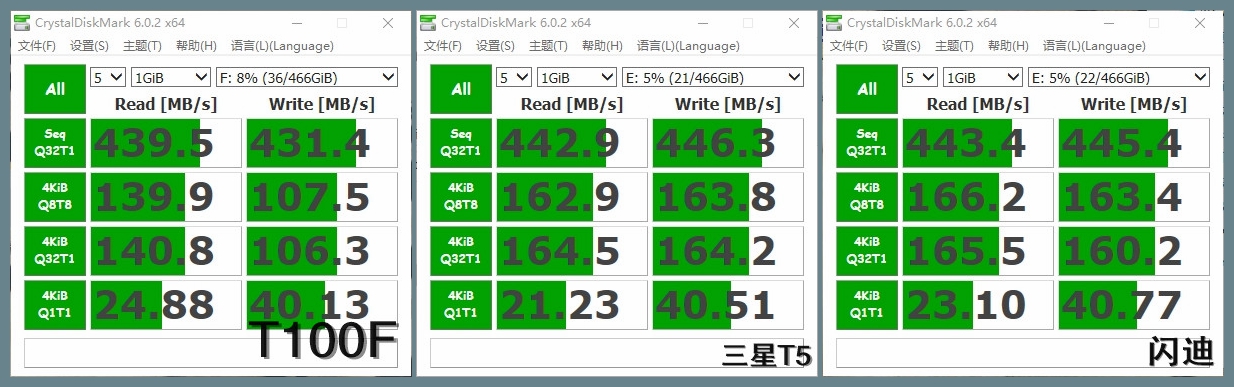Click the 164.5 read result value
Image resolution: width=1234 pixels, height=387 pixels.
[x=572, y=251]
